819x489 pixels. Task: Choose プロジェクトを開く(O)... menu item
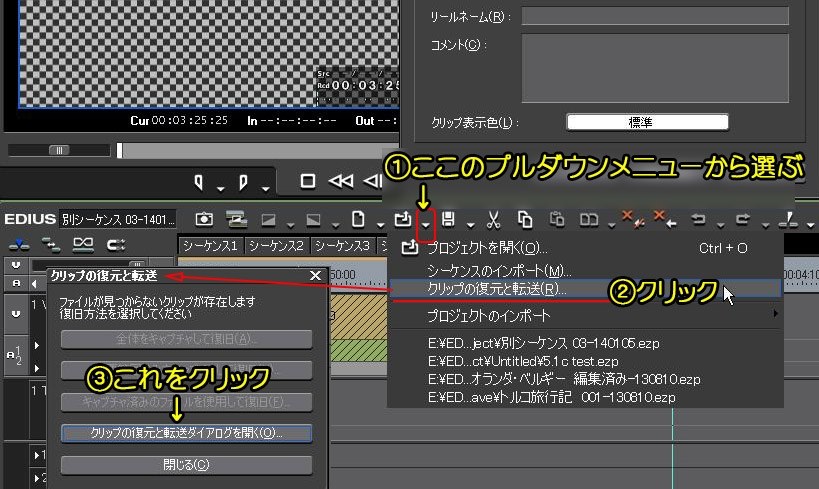point(585,248)
